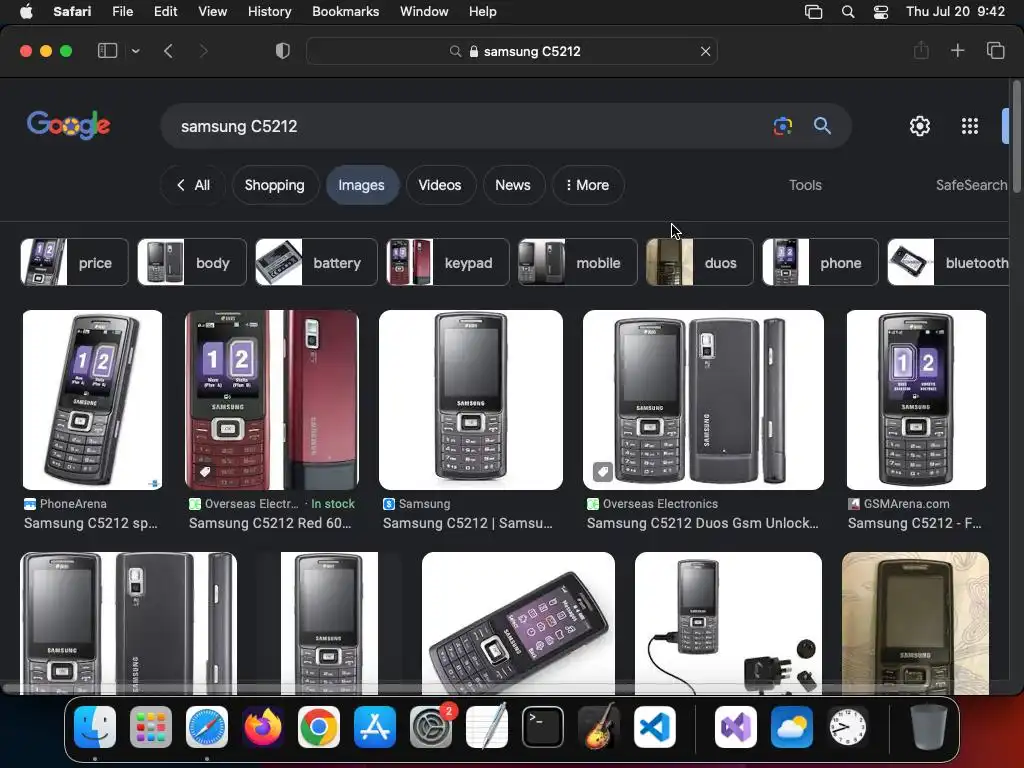Show Safari tab overview
The image size is (1024, 768).
coord(995,50)
